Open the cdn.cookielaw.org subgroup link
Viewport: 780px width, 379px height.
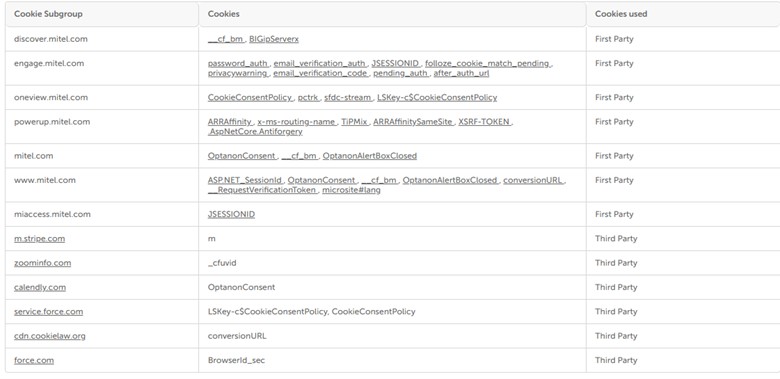point(50,336)
